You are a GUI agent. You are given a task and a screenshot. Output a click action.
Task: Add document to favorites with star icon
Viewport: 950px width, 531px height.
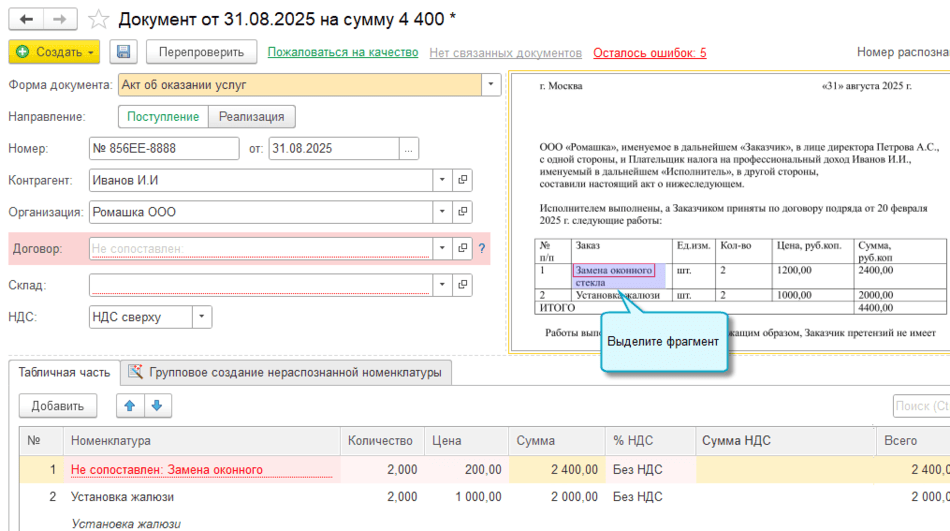point(98,20)
